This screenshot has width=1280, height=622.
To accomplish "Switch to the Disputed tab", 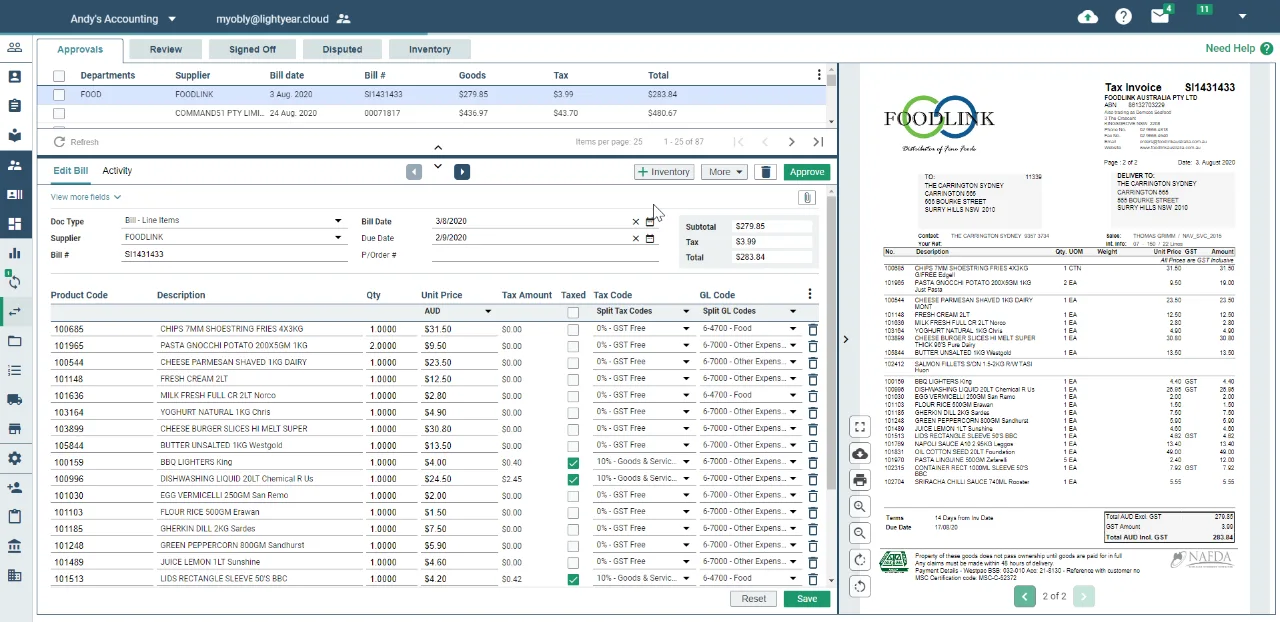I will (343, 49).
